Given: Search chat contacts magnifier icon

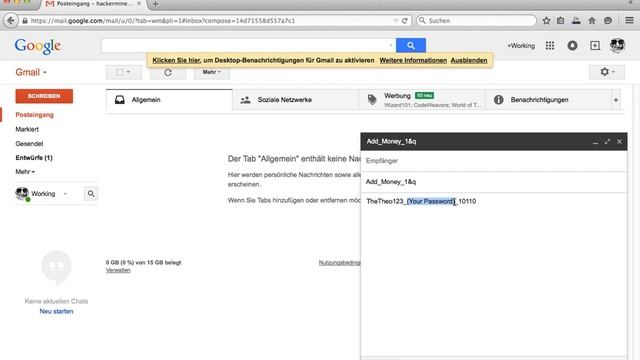Looking at the screenshot, I should tap(91, 193).
